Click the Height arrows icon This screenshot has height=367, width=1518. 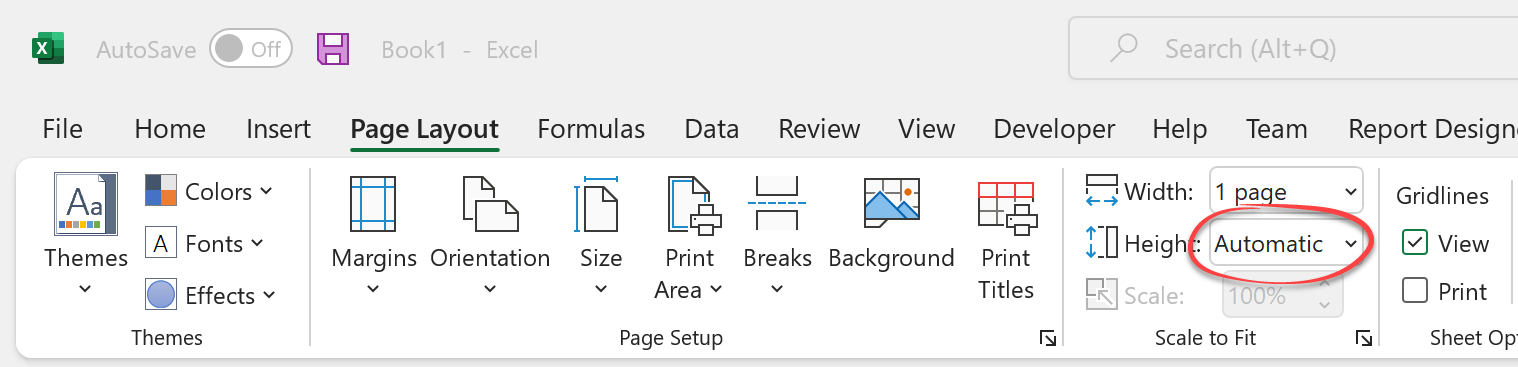coord(1101,243)
